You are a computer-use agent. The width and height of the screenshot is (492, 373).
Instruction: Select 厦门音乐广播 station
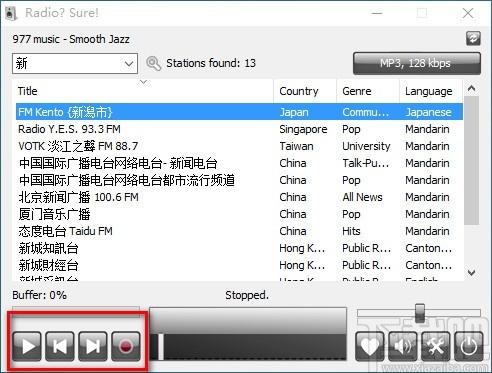click(x=239, y=214)
